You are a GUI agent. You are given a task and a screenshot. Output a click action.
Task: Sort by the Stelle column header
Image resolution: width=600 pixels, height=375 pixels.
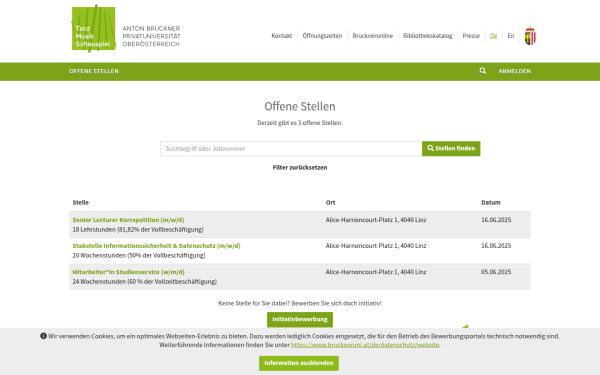point(81,202)
